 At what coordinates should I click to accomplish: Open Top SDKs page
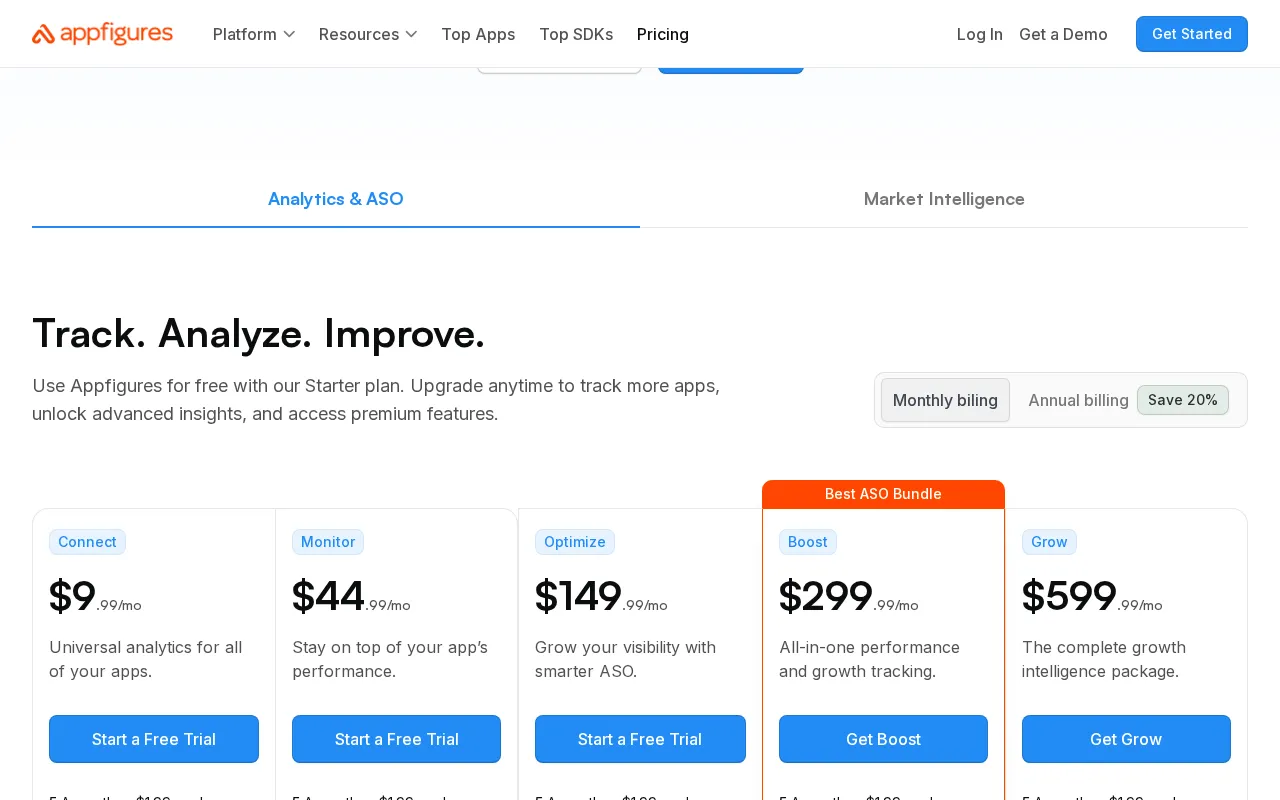click(x=576, y=34)
